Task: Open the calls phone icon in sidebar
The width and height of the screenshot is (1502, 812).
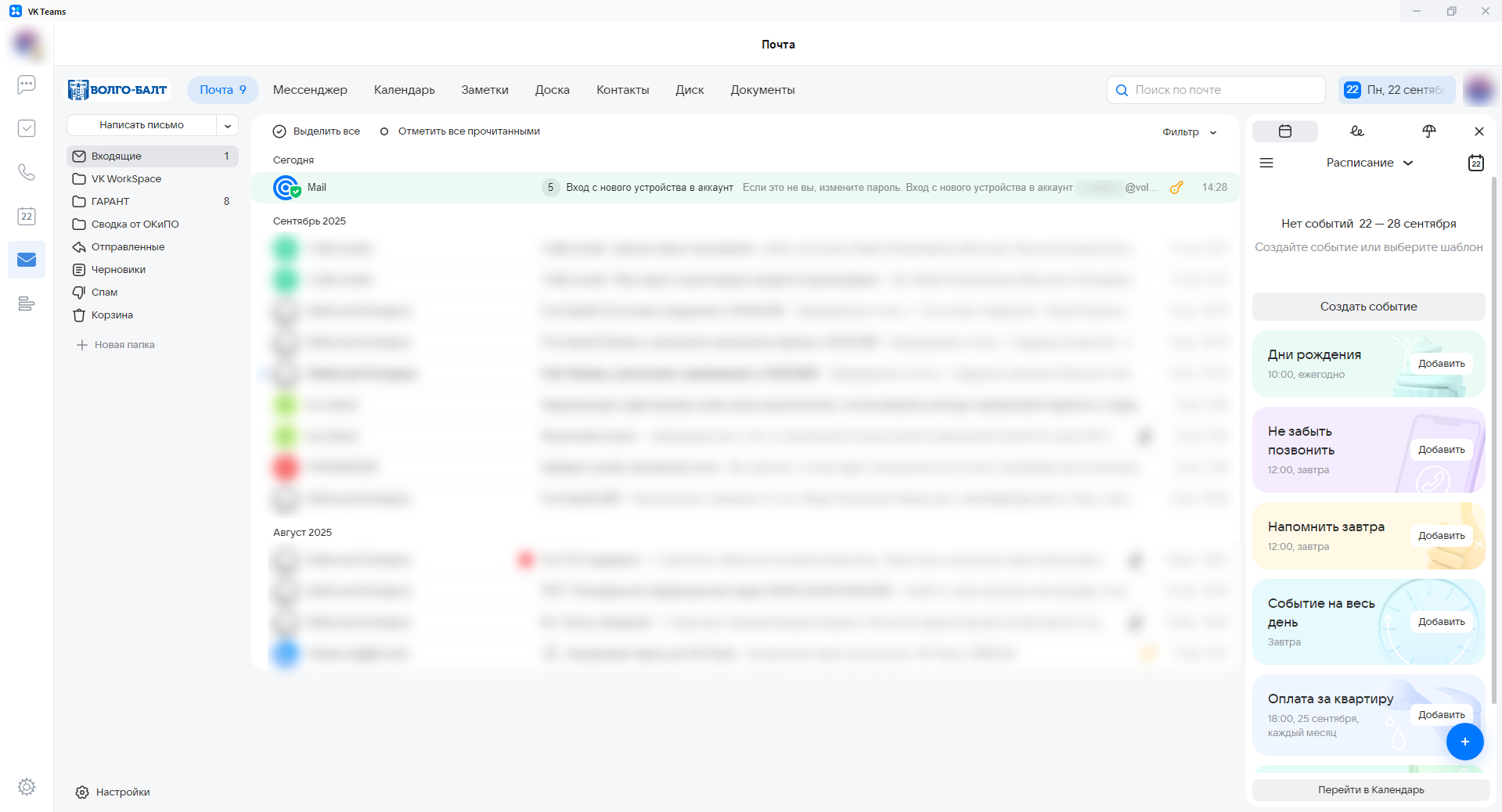Action: 27,172
